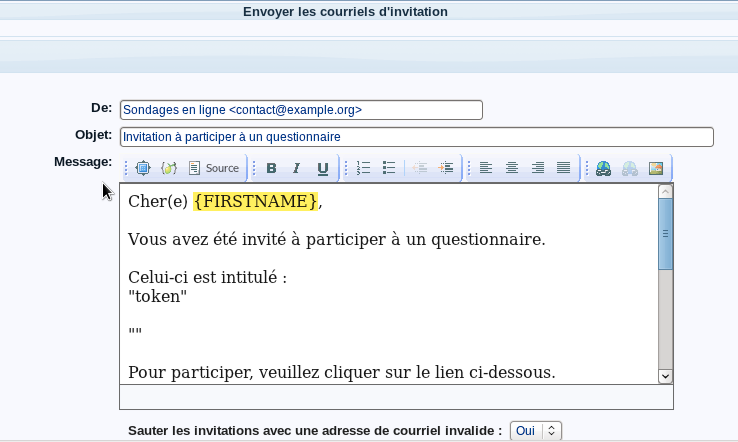Toggle italic formatting

[x=296, y=168]
